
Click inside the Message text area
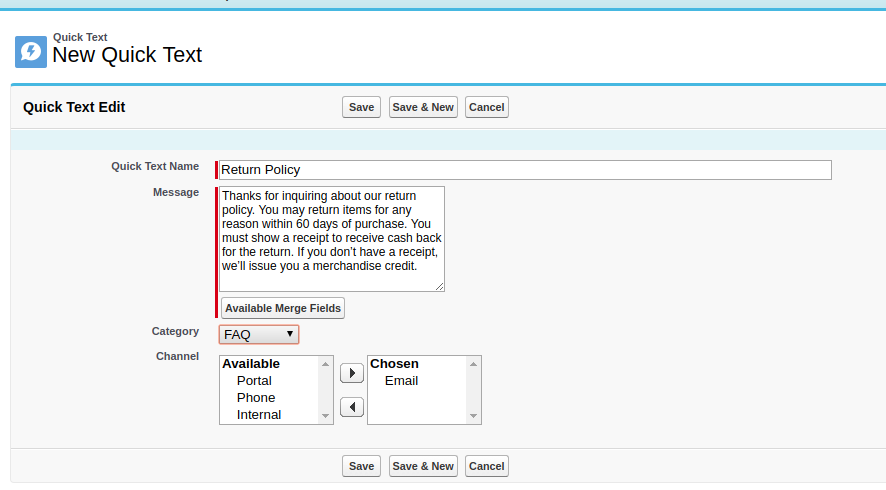tap(331, 239)
